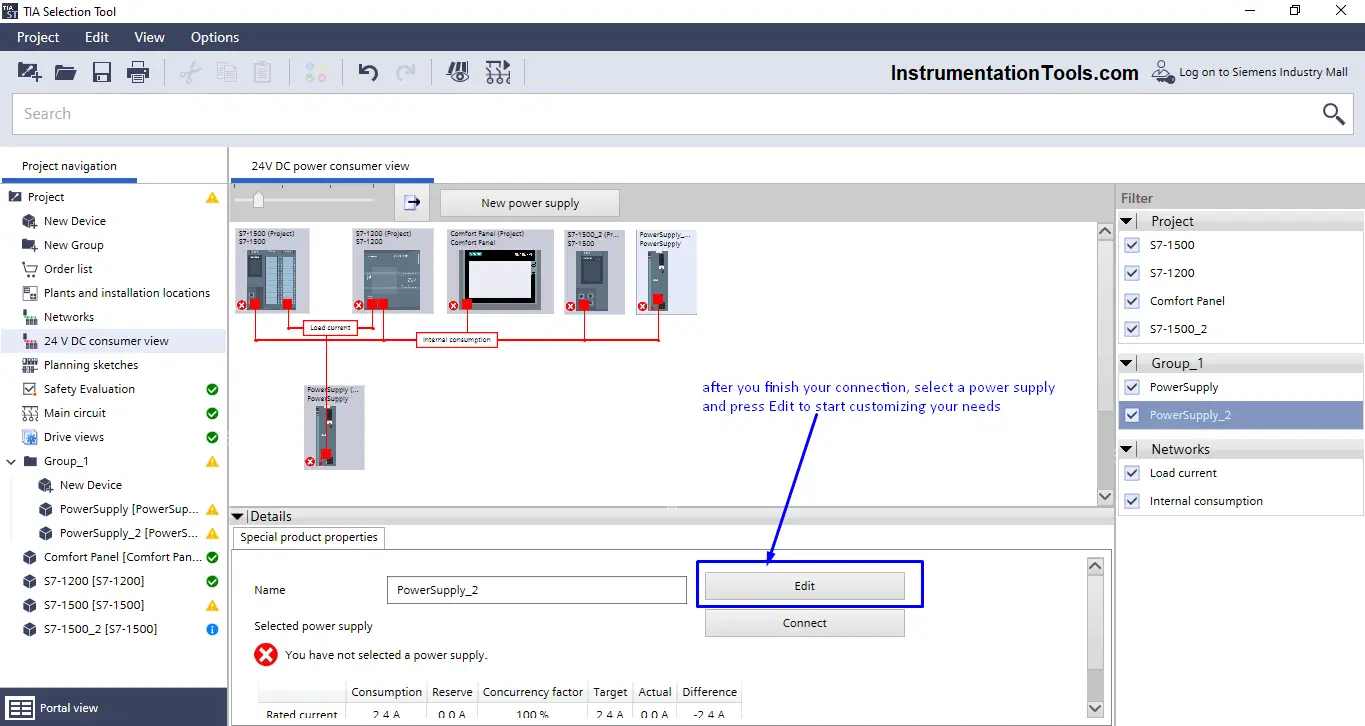Click blue info icon on S7-1500_2 row
The width and height of the screenshot is (1365, 726).
(x=212, y=629)
